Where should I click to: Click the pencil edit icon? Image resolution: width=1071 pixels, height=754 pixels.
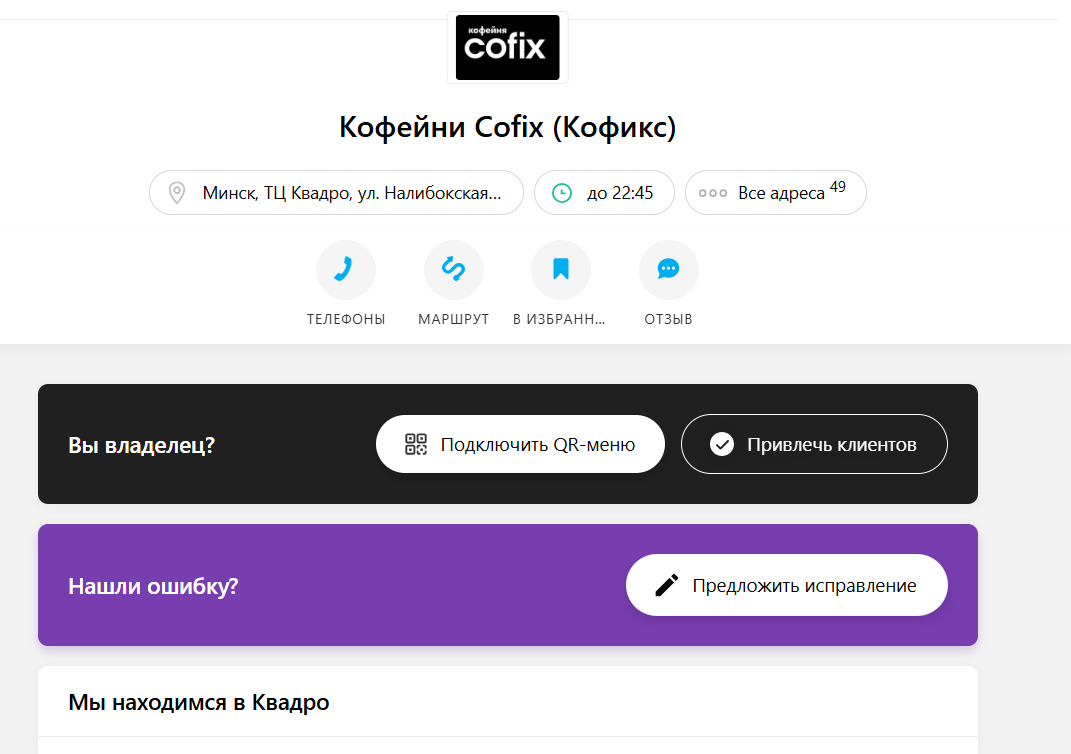click(667, 585)
